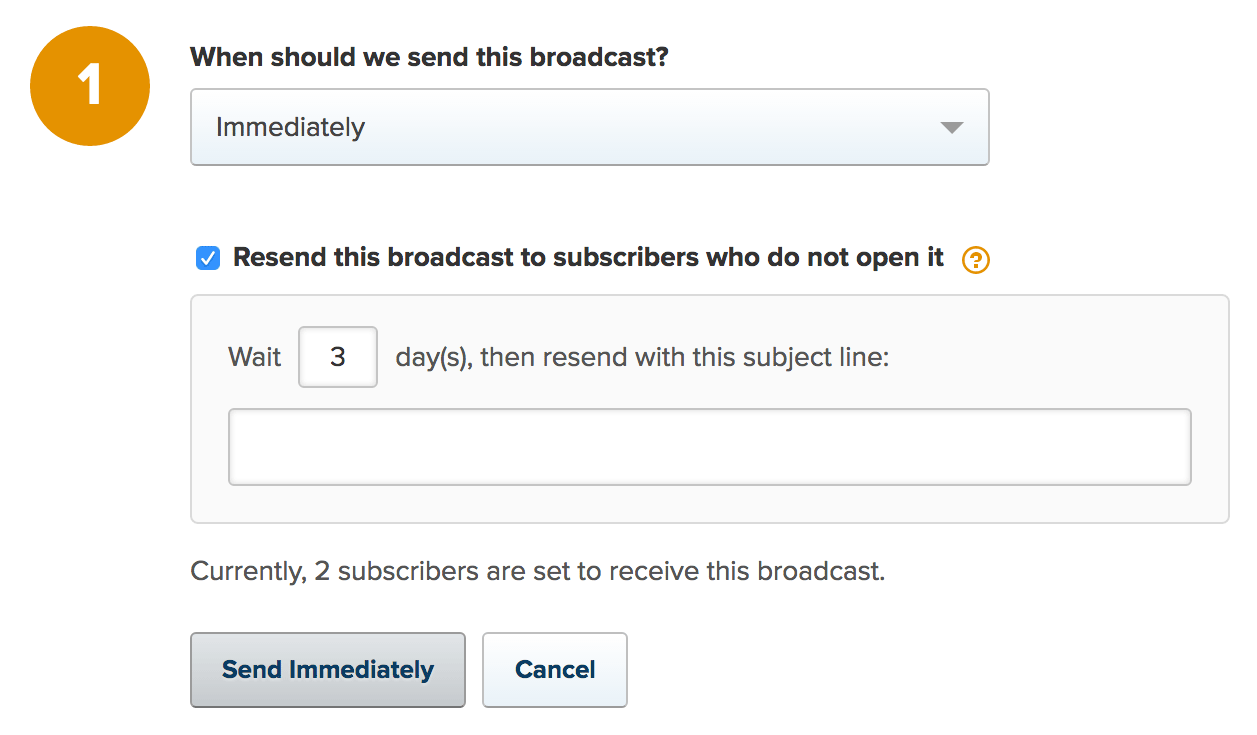Click the 'Immediately' text in the combo box
Image resolution: width=1257 pixels, height=735 pixels.
[290, 128]
